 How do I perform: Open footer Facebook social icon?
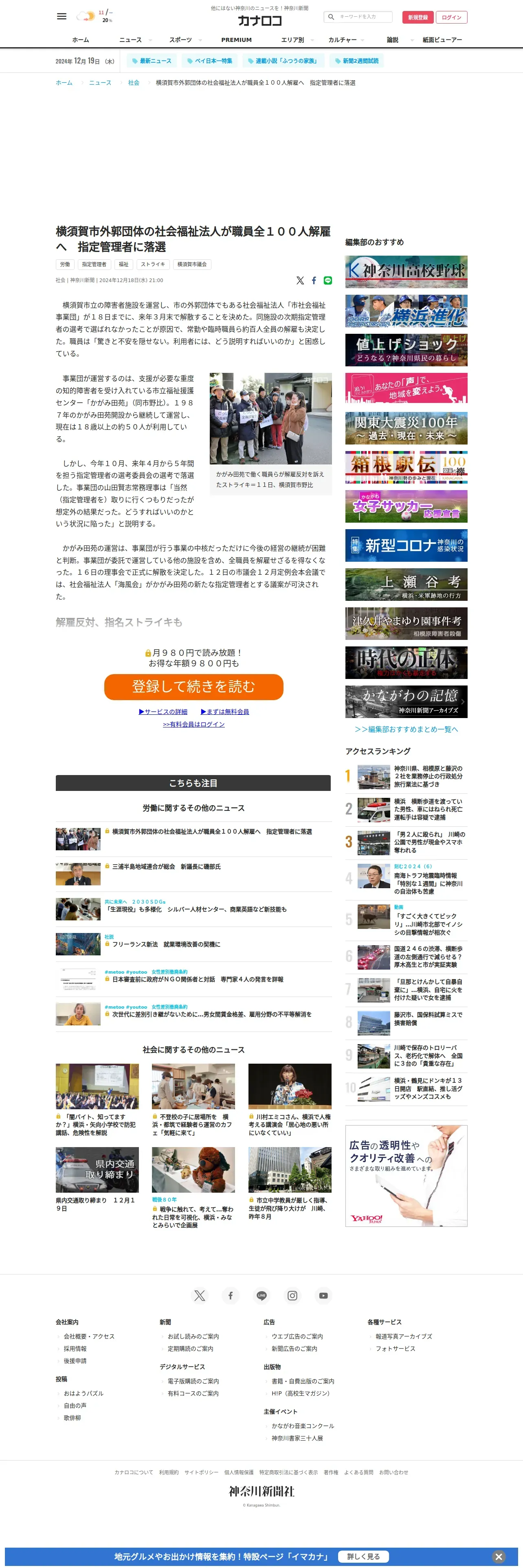tap(231, 1295)
